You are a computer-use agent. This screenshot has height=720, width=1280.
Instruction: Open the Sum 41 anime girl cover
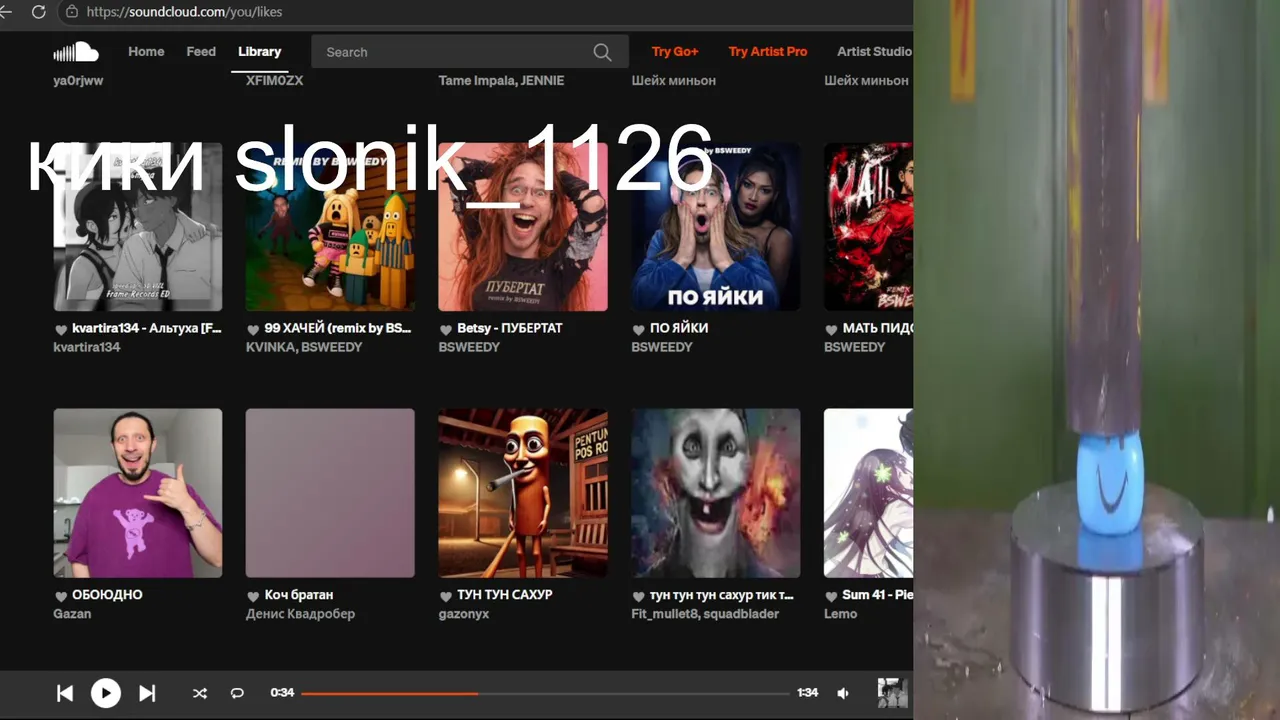(868, 493)
